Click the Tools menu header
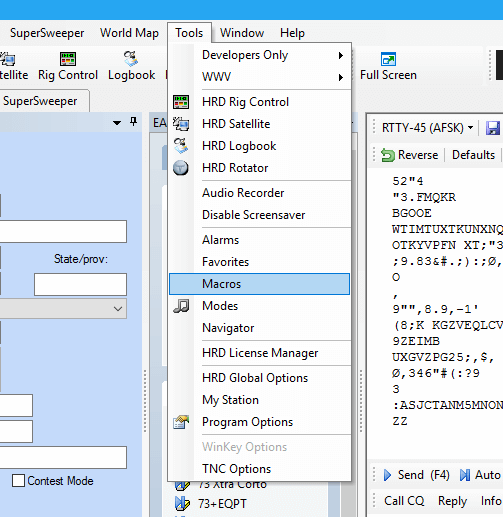This screenshot has width=503, height=517. 189,33
